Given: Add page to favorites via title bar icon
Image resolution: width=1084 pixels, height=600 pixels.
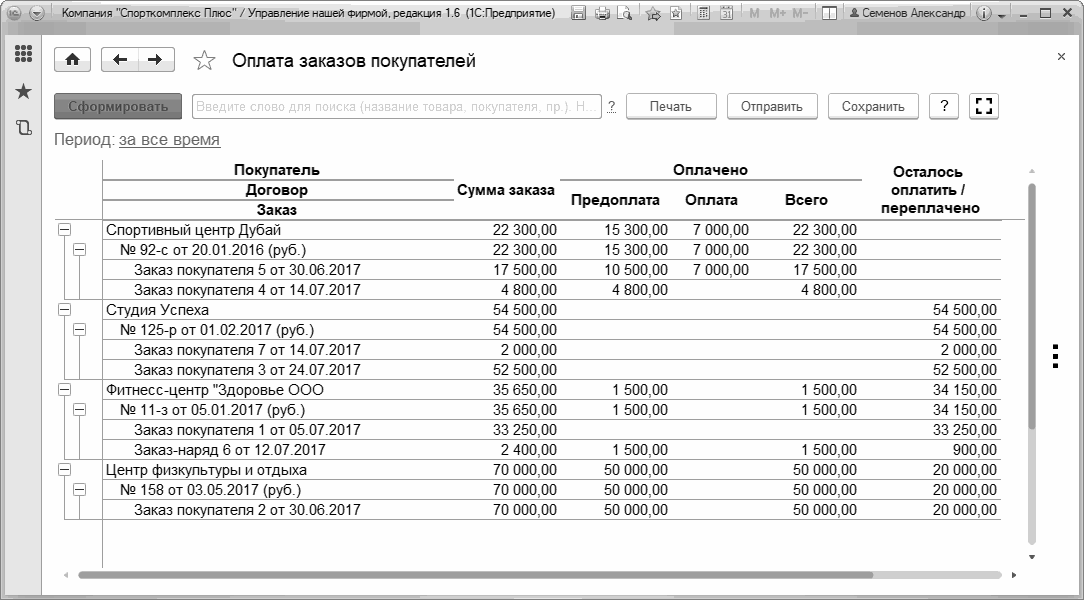Looking at the screenshot, I should click(677, 13).
